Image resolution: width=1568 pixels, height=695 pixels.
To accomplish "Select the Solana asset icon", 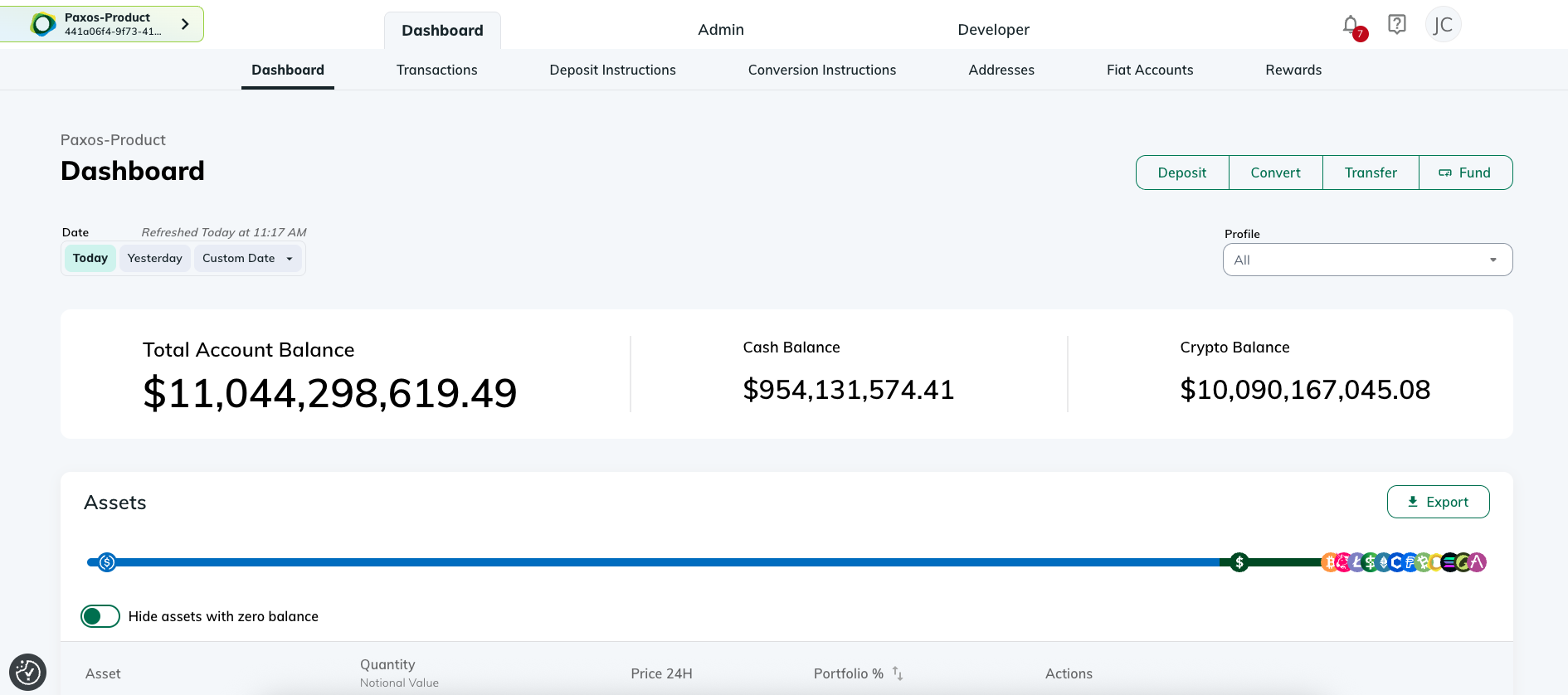I will point(1449,562).
